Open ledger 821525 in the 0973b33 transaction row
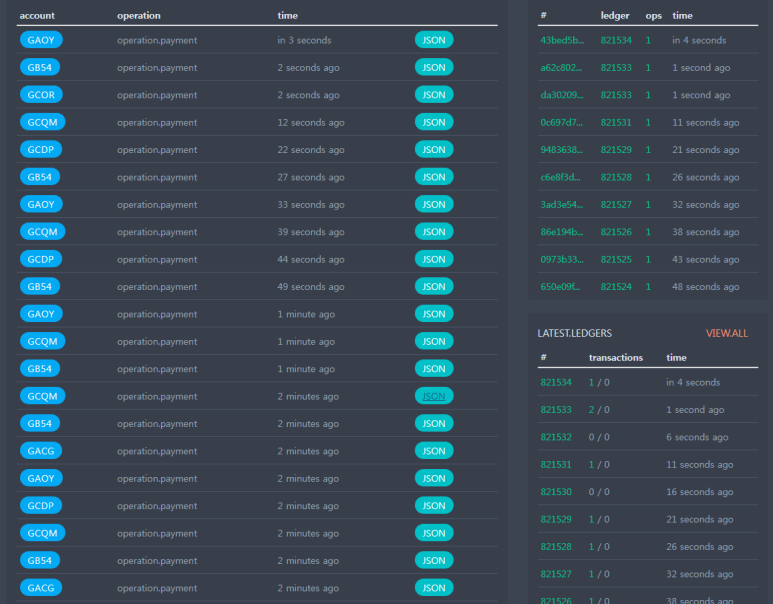Image resolution: width=773 pixels, height=604 pixels. pyautogui.click(x=616, y=259)
